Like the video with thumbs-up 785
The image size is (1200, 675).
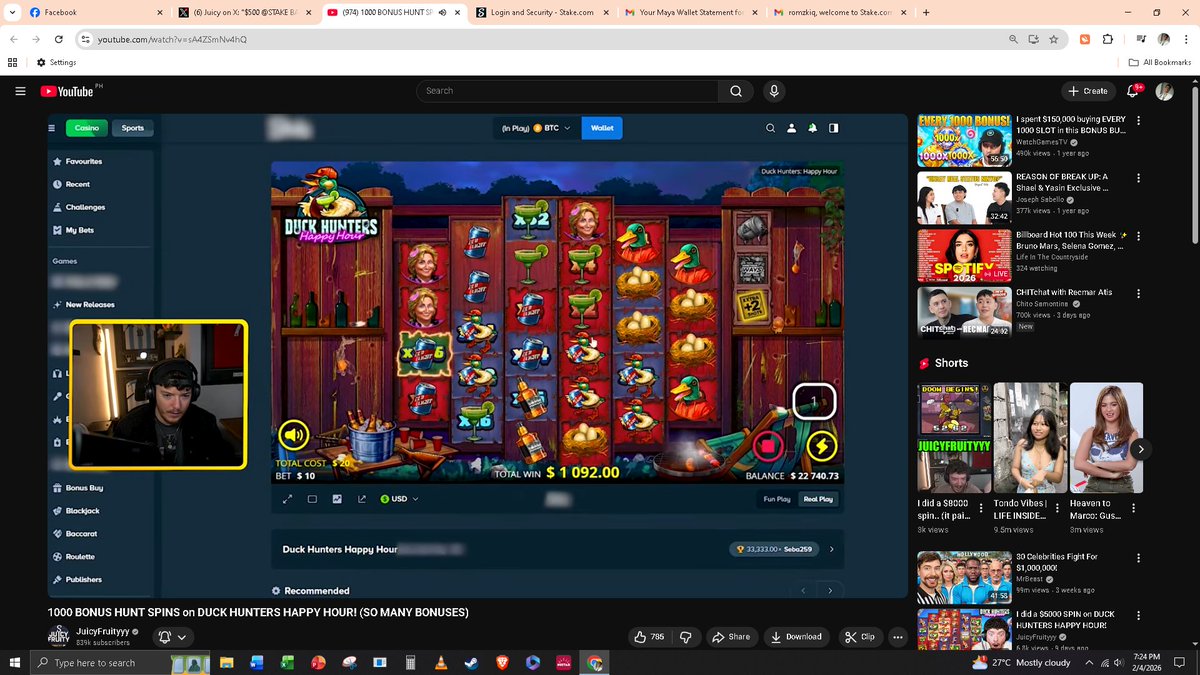click(648, 637)
